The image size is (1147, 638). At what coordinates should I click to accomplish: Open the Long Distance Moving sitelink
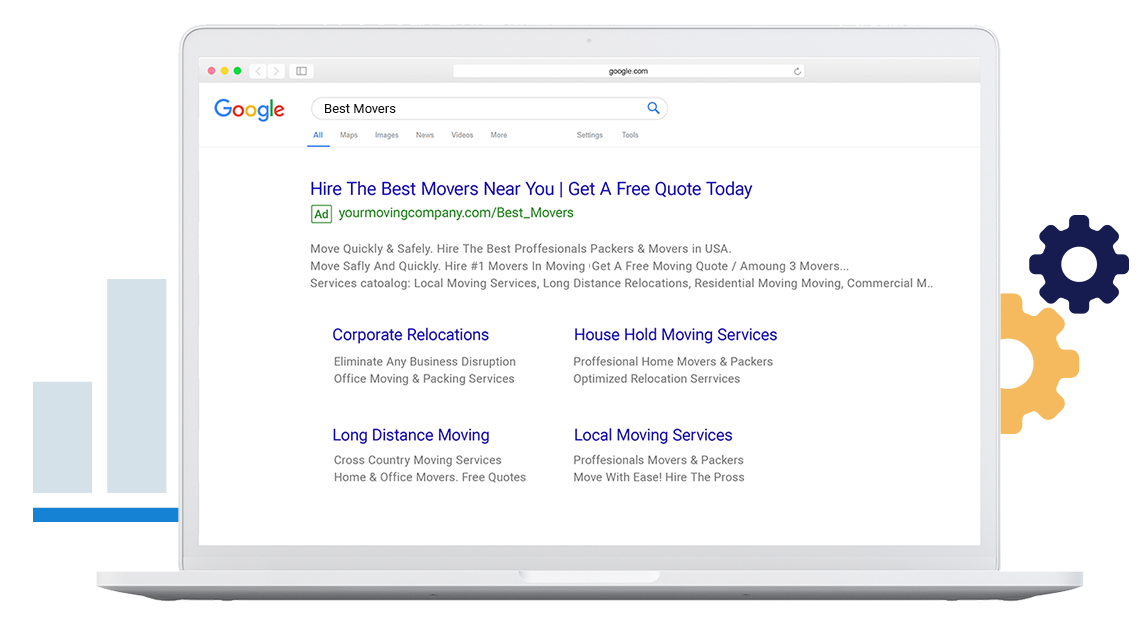(x=411, y=435)
